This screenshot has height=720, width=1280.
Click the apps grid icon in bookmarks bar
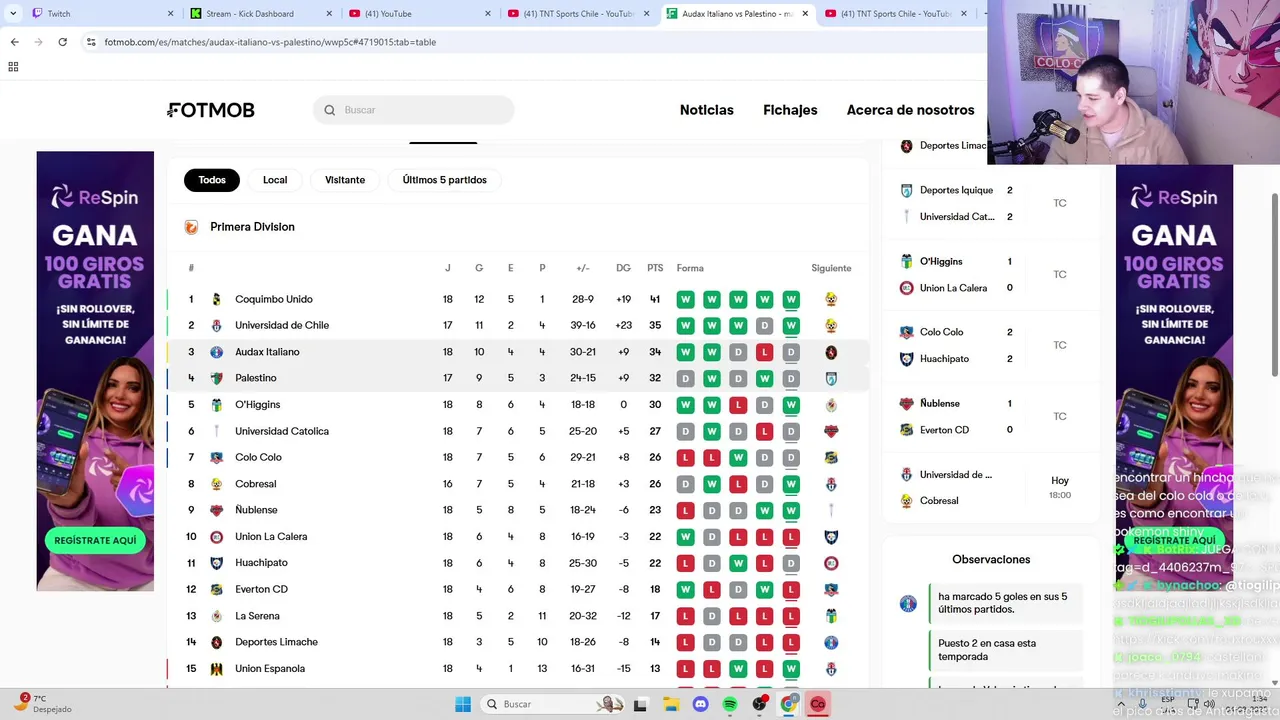(x=13, y=67)
